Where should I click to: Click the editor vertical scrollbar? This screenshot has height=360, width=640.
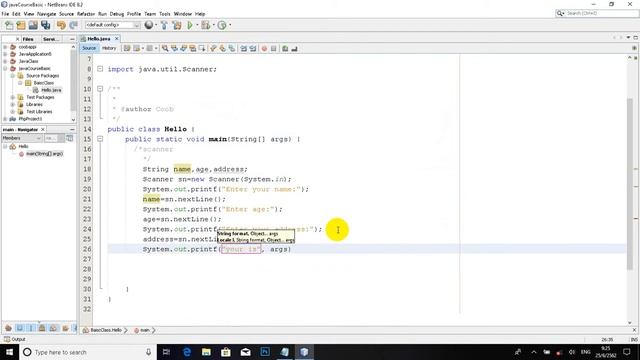(x=631, y=184)
